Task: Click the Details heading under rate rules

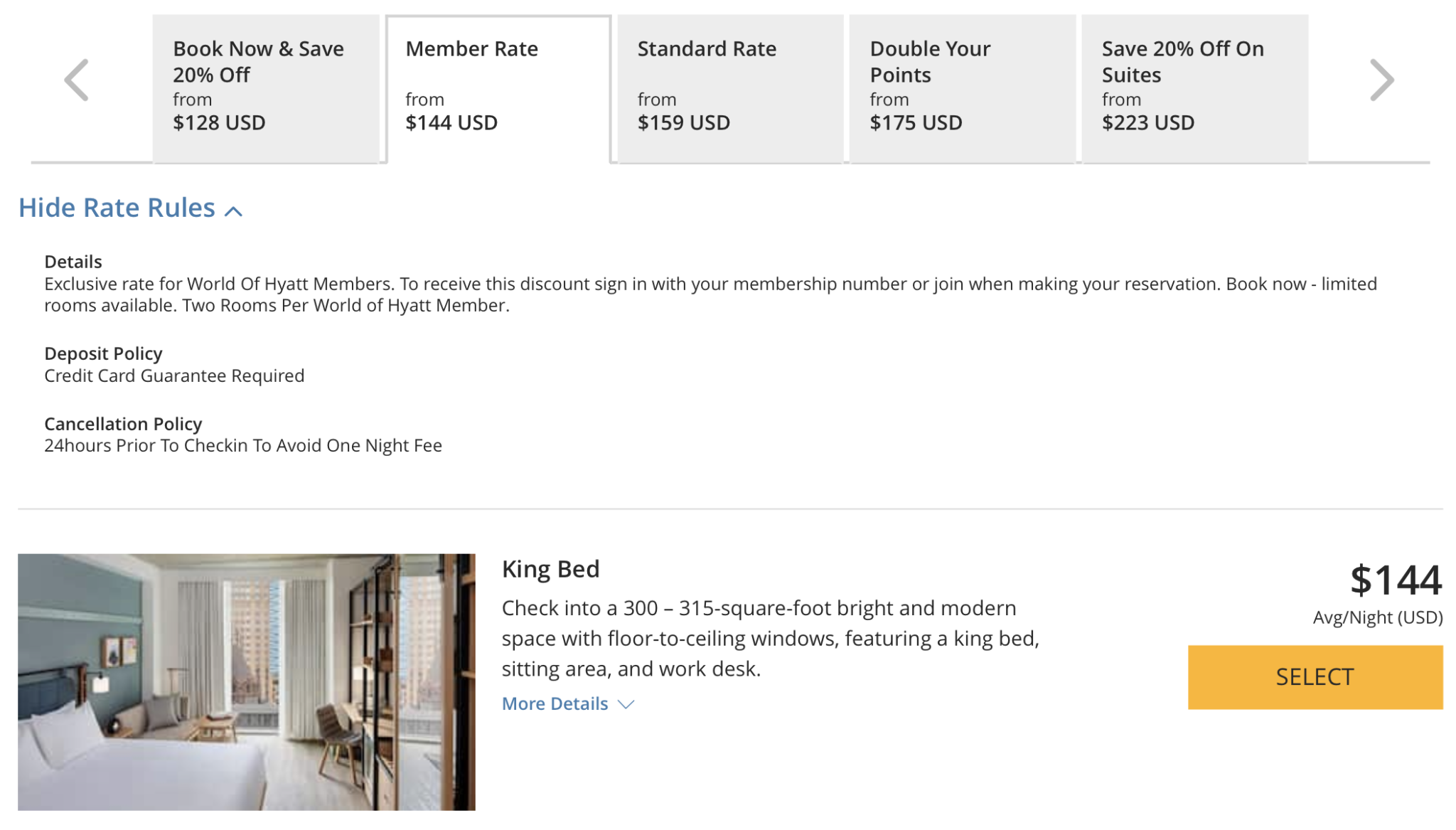Action: 73,262
